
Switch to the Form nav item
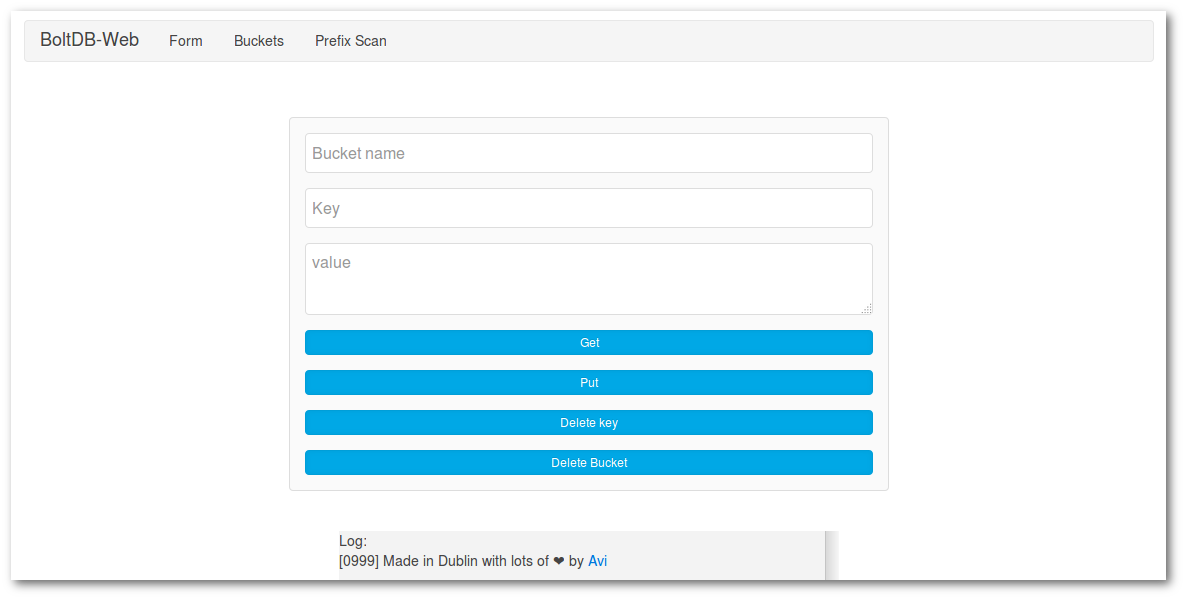(186, 41)
